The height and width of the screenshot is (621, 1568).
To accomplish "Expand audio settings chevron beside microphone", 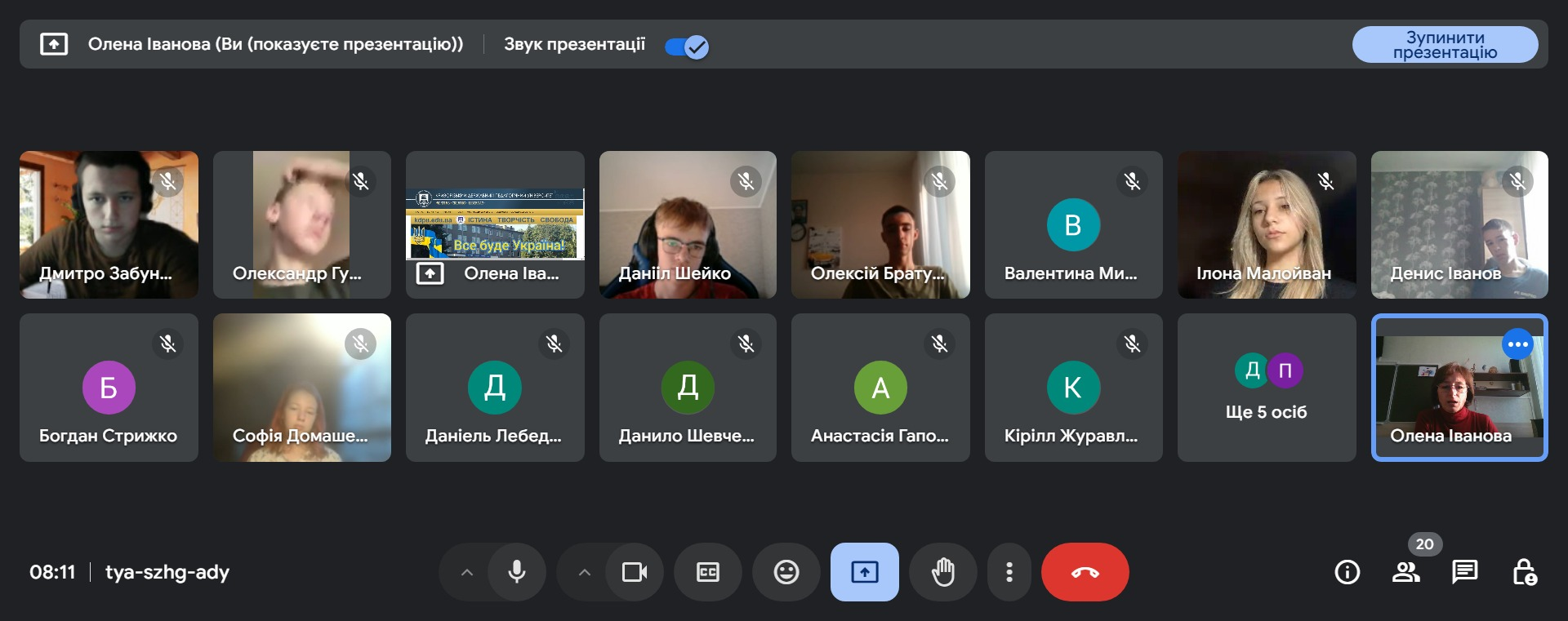I will point(466,573).
